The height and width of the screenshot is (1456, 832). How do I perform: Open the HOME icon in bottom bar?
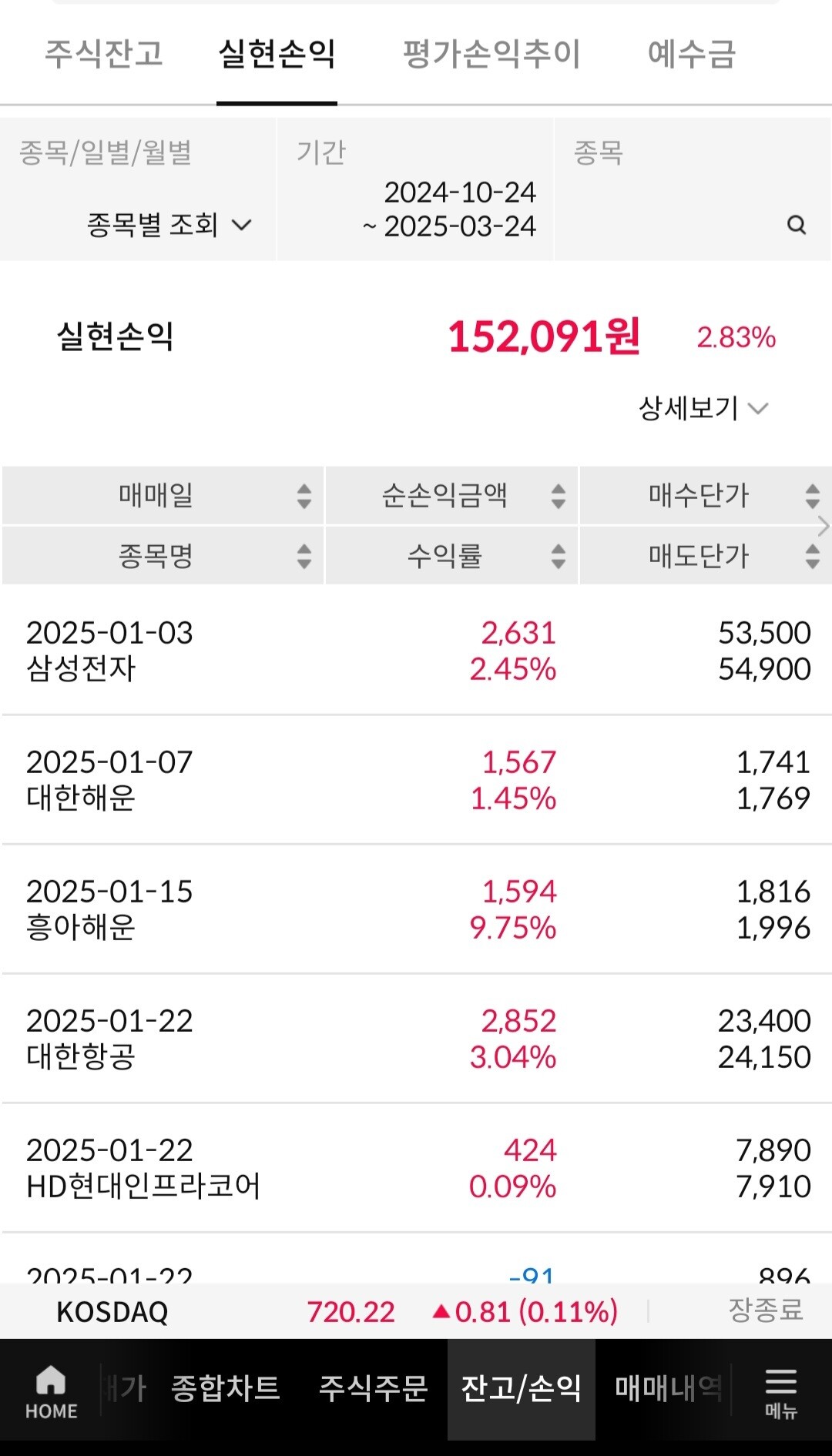click(51, 1392)
